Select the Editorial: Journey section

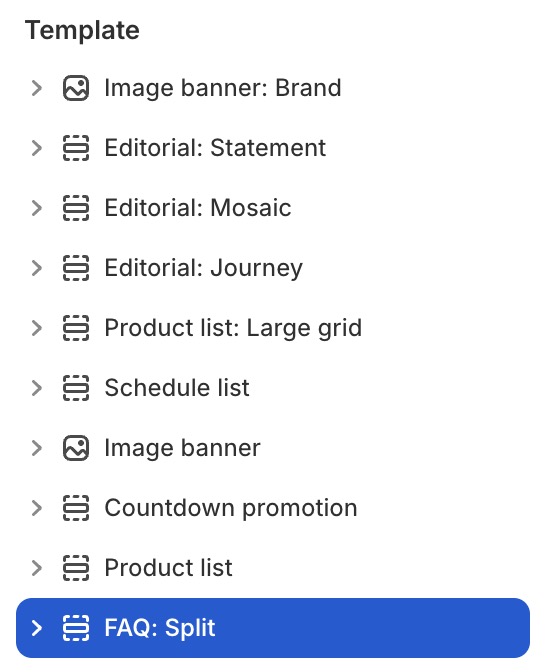[273, 268]
